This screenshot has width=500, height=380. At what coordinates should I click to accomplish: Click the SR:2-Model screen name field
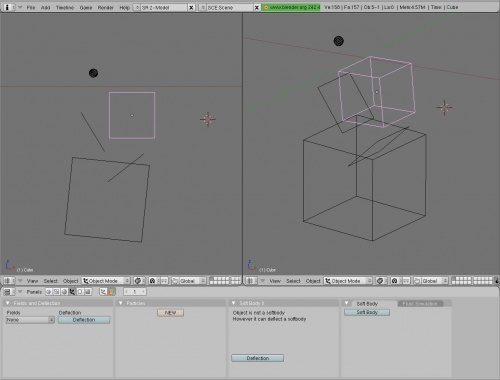pyautogui.click(x=164, y=7)
